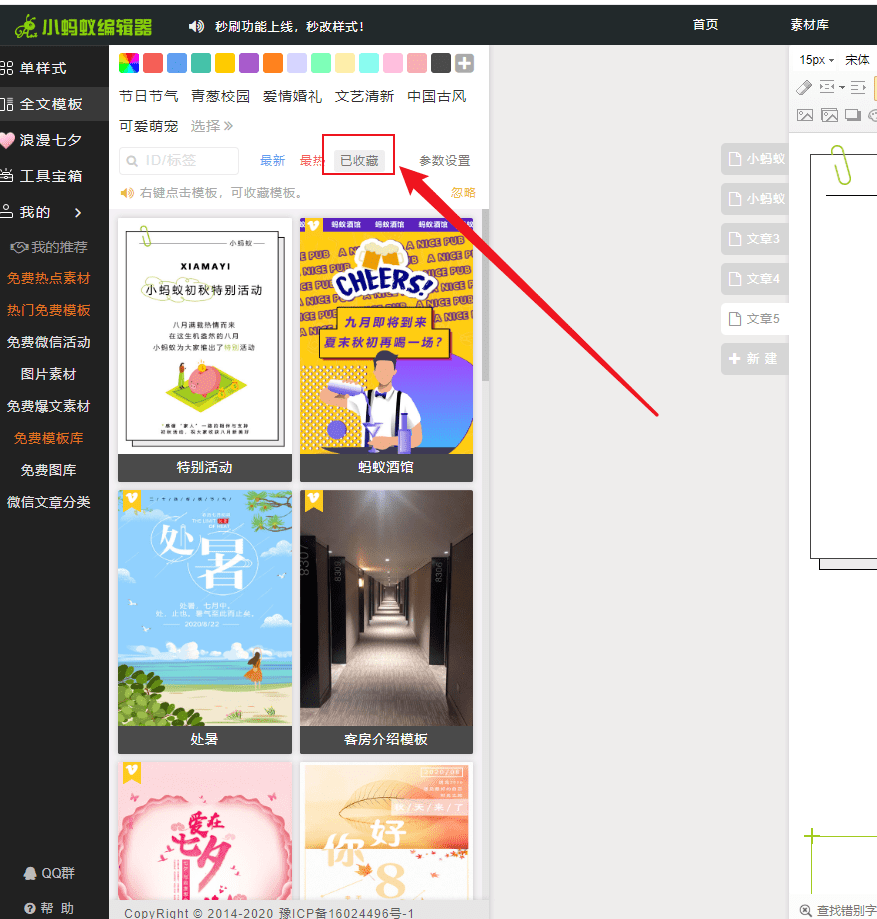Click the sound speaker announcement icon

tap(196, 26)
